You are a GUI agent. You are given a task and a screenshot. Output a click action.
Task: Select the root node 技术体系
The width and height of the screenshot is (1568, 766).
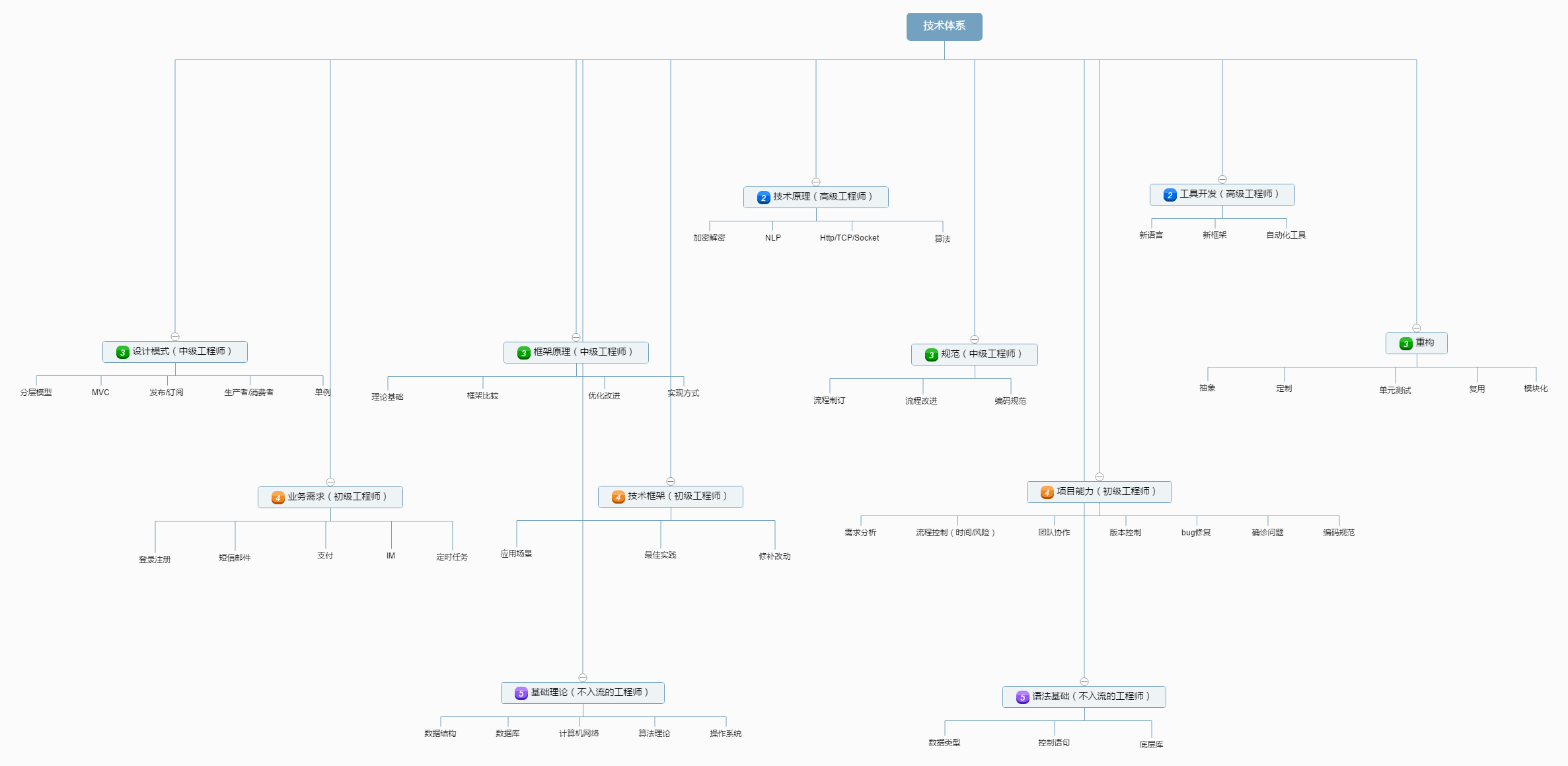[944, 26]
